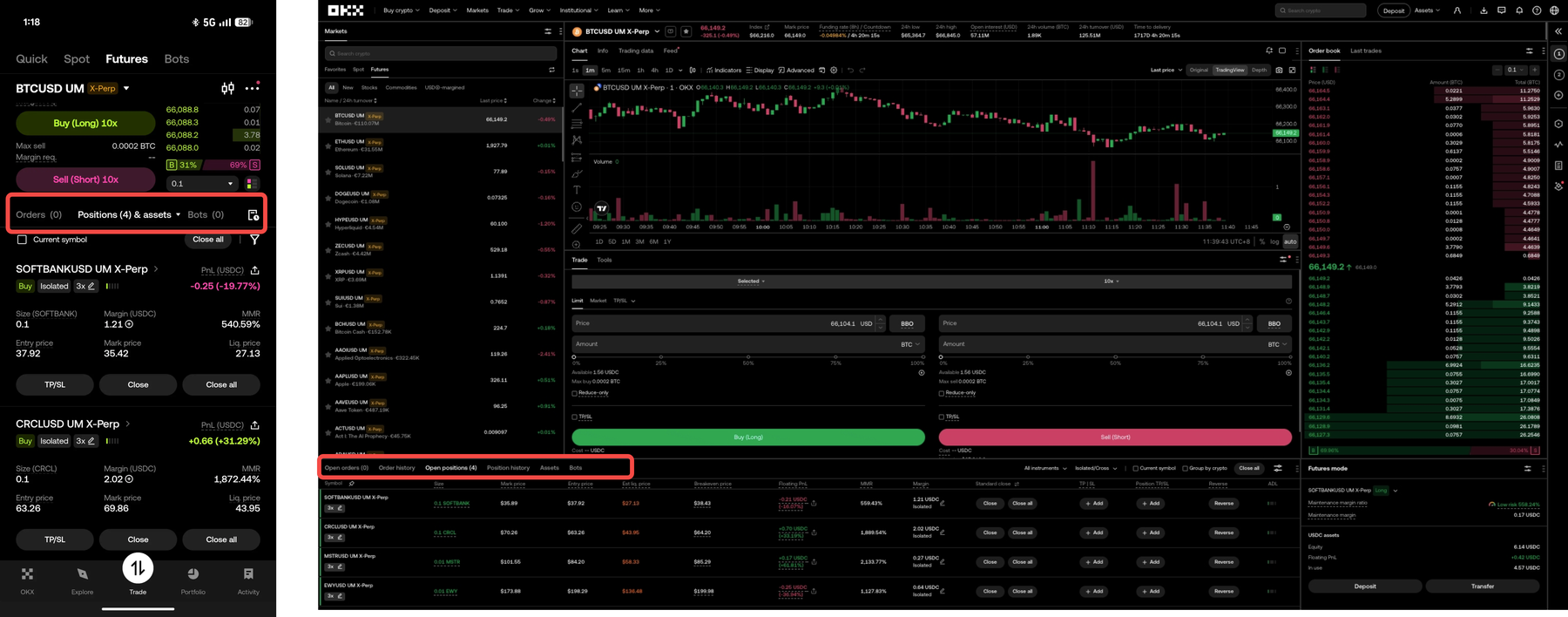Open the Assets dropdown in the header
Viewport: 1568px width, 617px height.
pyautogui.click(x=1427, y=10)
